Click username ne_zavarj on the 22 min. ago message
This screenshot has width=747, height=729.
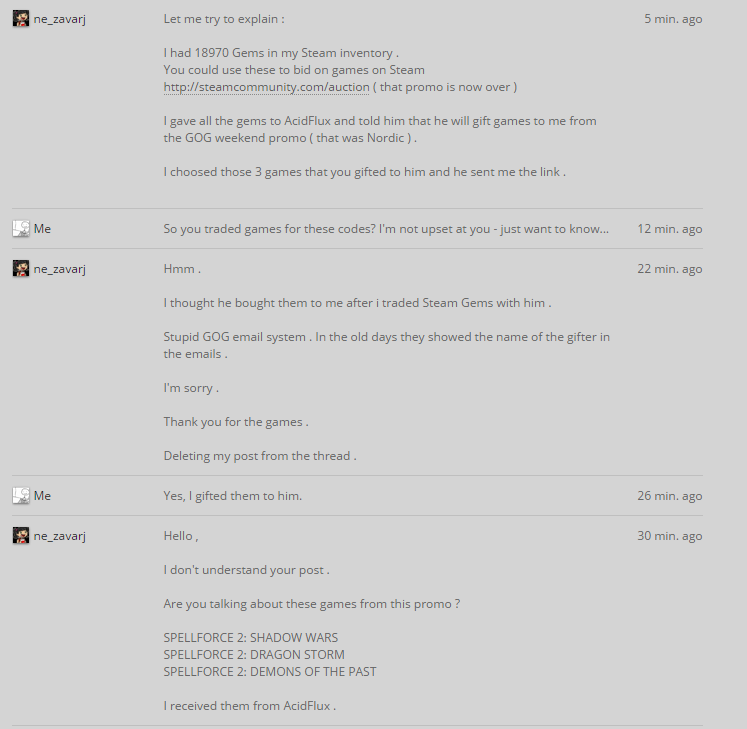pyautogui.click(x=60, y=270)
